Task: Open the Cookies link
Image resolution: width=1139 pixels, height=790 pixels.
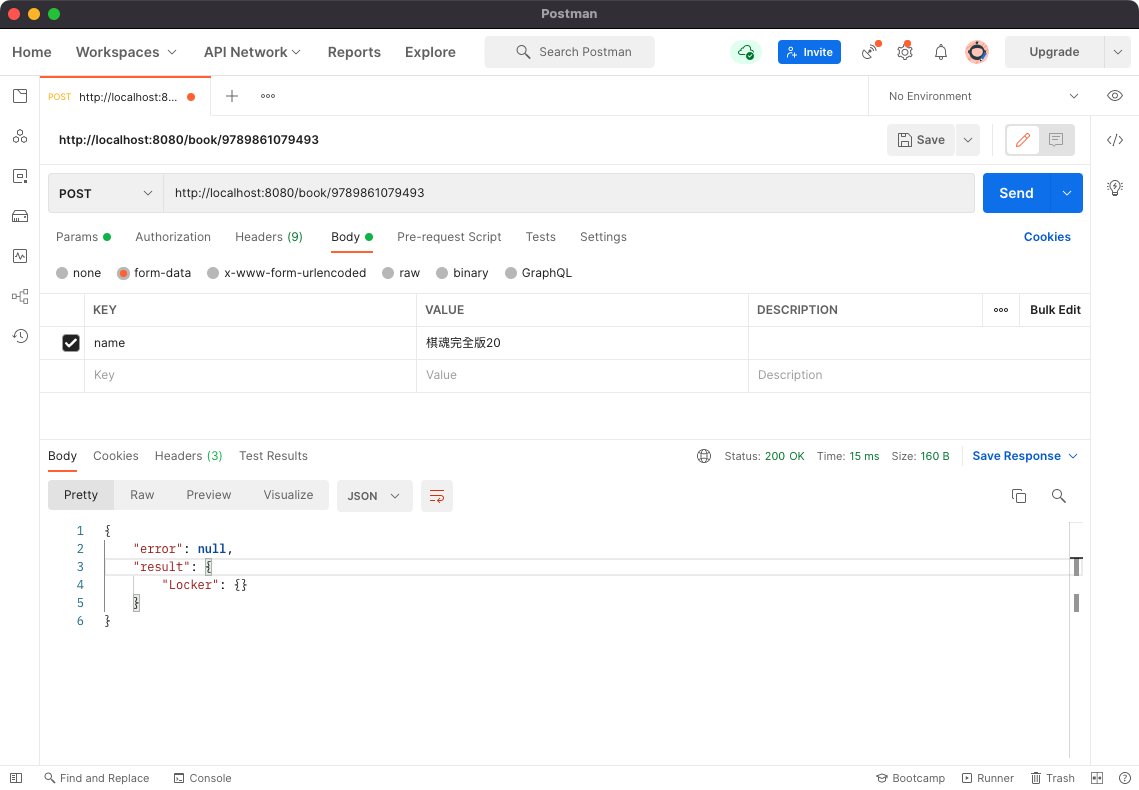Action: click(1047, 237)
